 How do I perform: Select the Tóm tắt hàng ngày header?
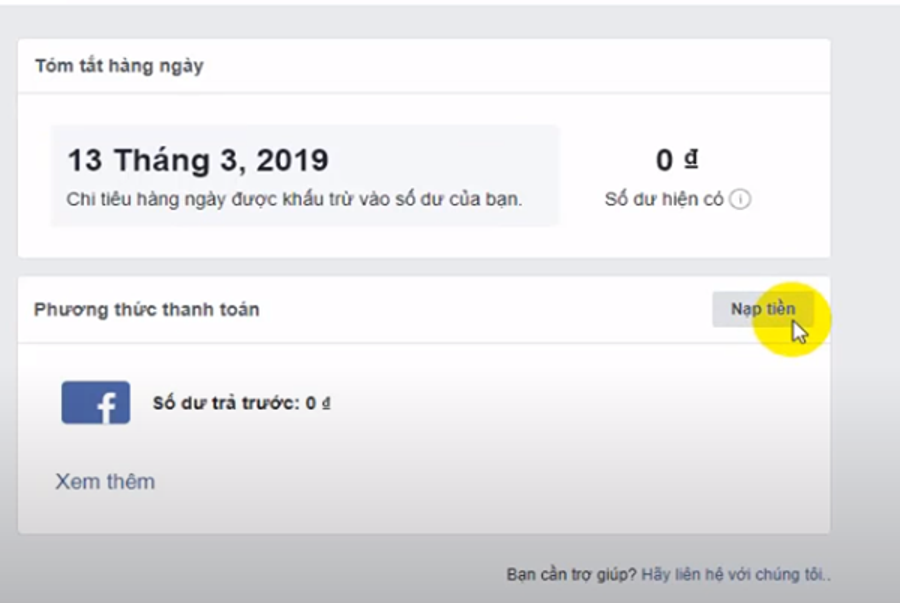click(x=119, y=66)
